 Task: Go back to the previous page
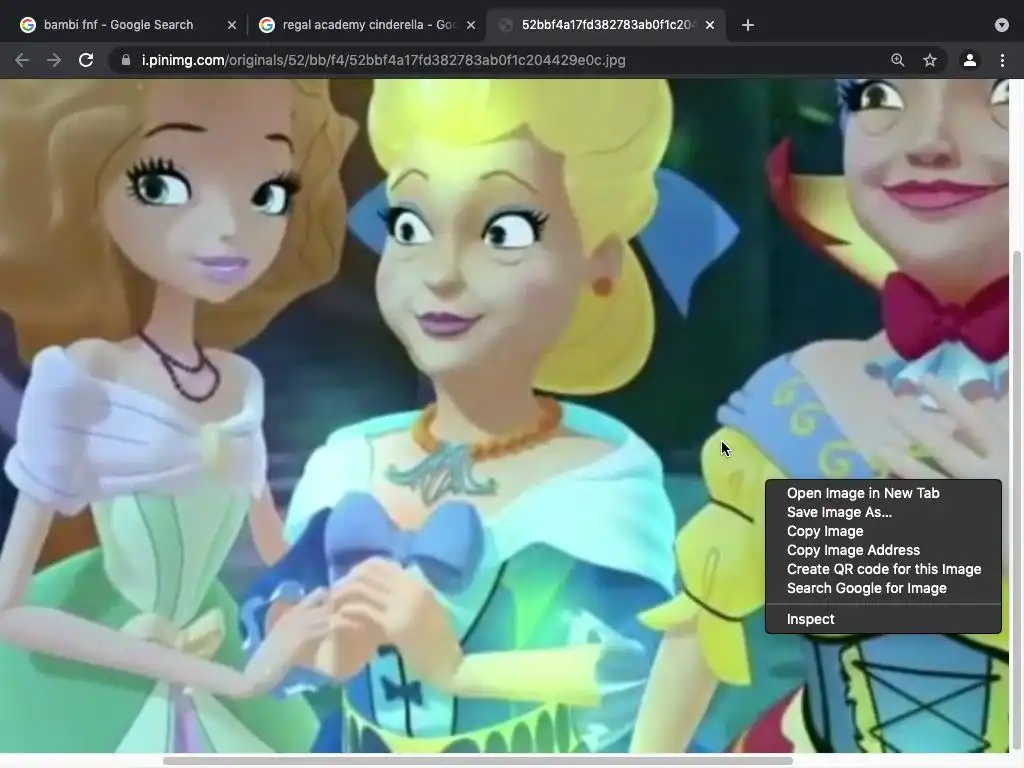pyautogui.click(x=22, y=60)
